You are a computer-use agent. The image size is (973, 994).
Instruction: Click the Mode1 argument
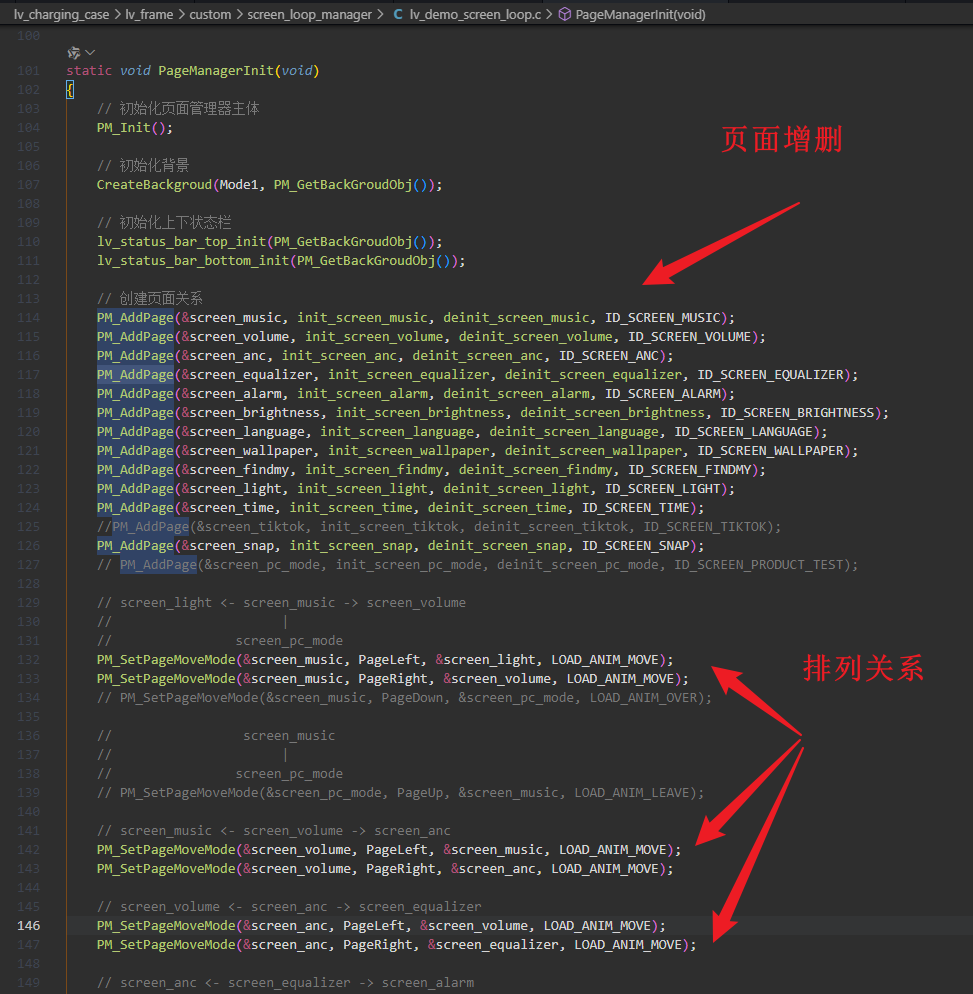[239, 184]
